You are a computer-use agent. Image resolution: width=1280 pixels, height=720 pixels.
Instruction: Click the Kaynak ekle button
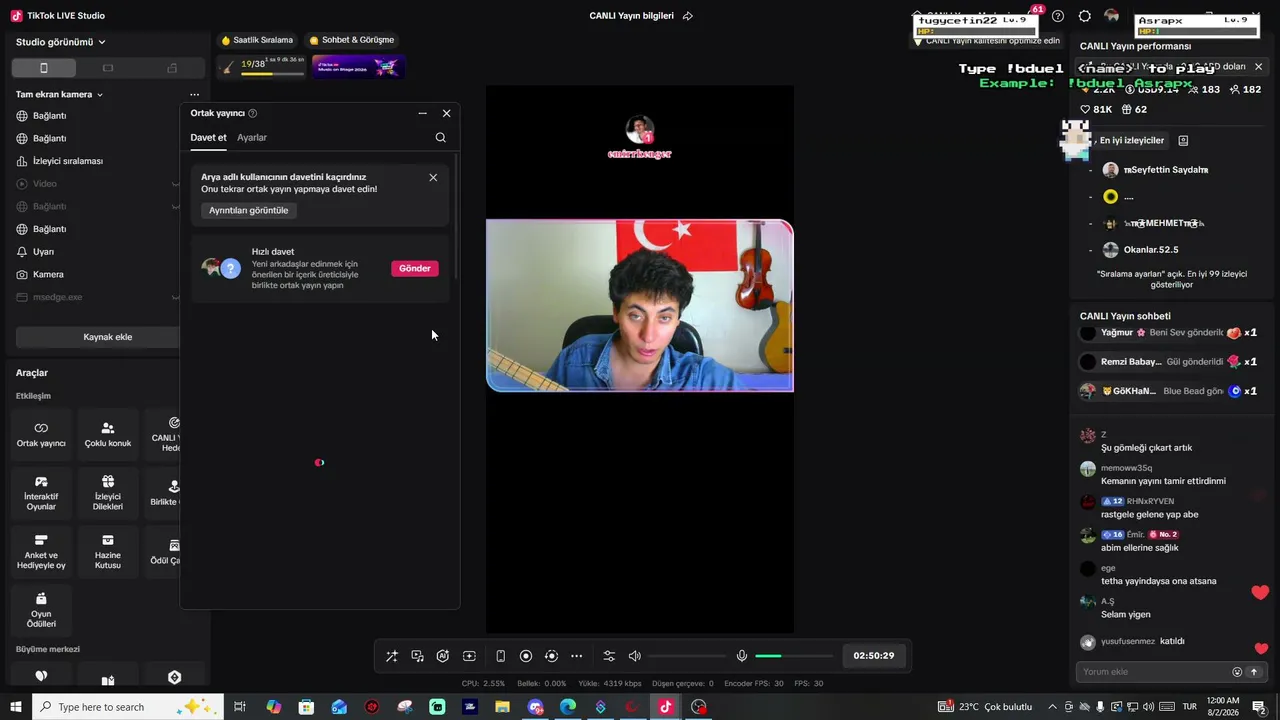coord(108,337)
